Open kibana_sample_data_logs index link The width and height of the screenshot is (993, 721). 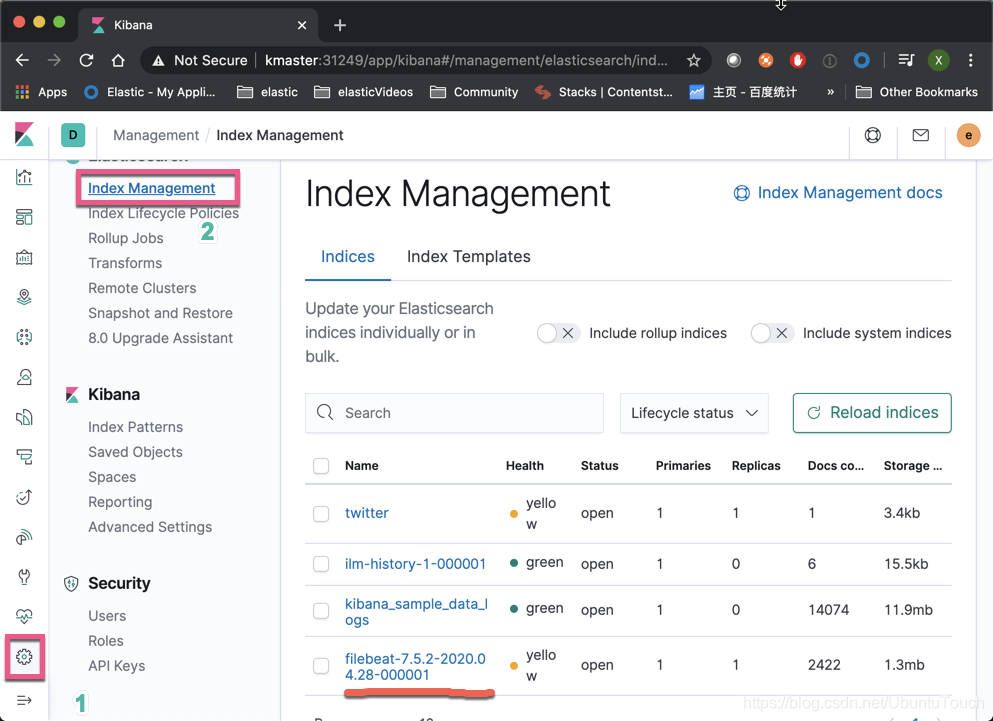pos(416,612)
